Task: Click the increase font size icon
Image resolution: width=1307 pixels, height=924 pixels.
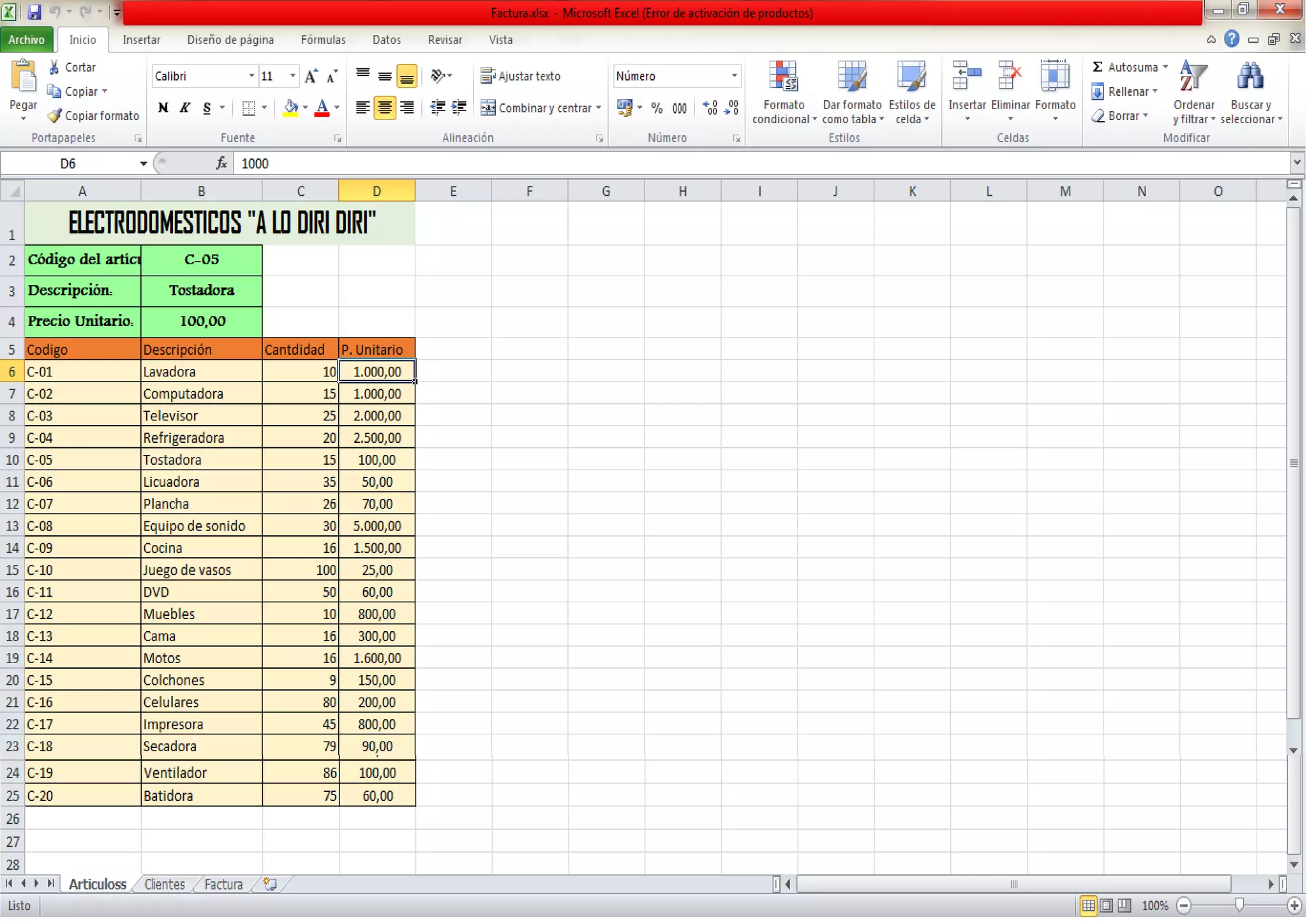Action: (311, 77)
